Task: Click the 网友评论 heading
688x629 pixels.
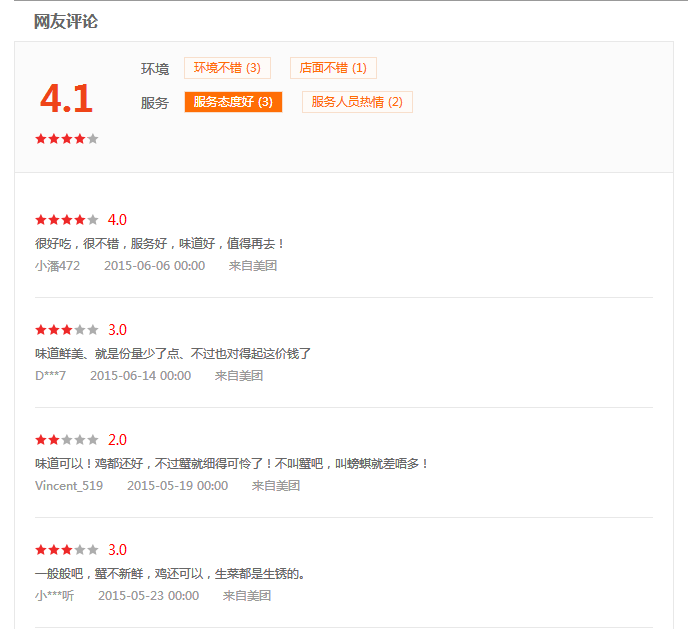Action: 66,21
